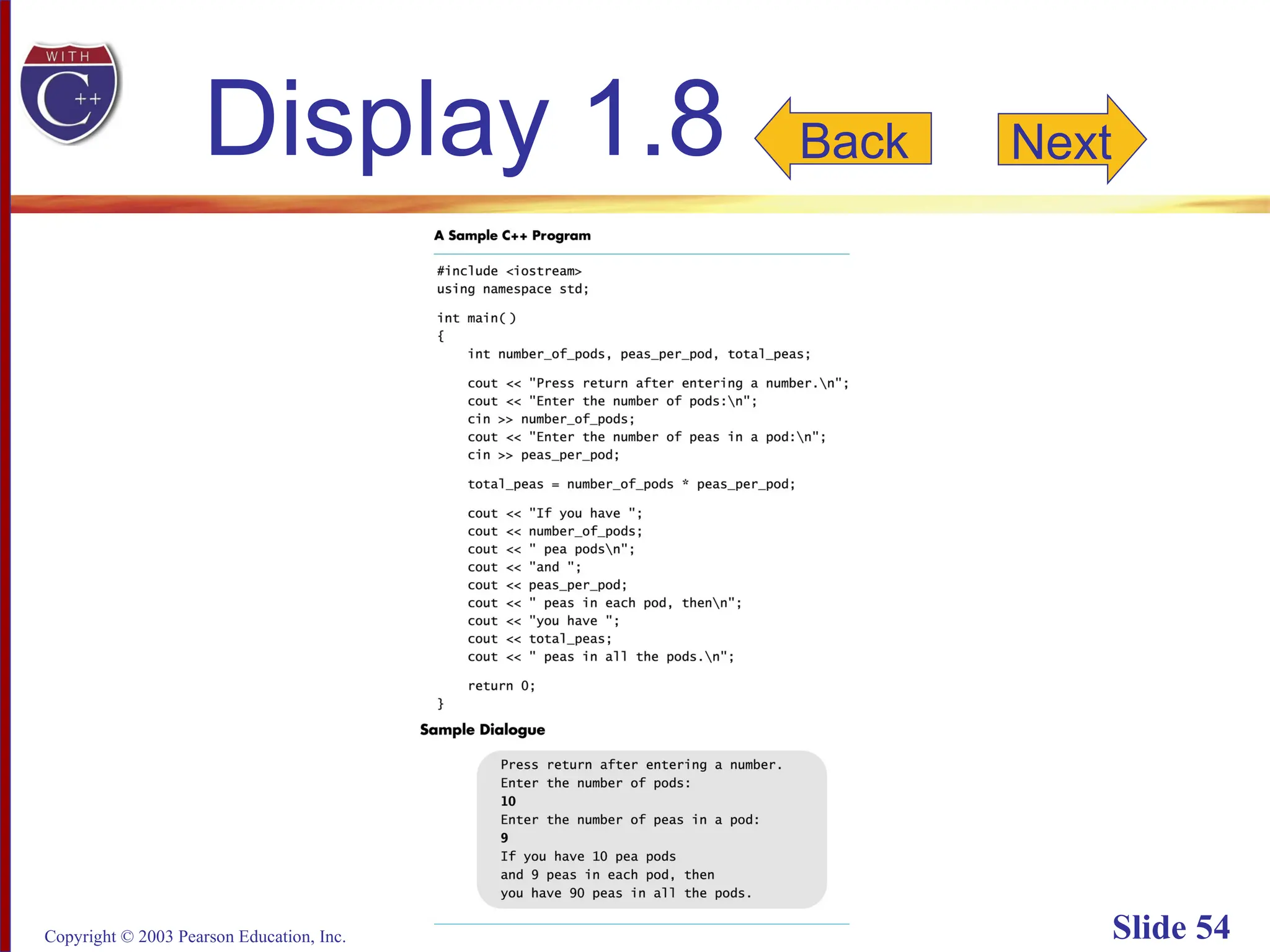Screen dimensions: 1270x952
Task: Click the bold input value 9
Action: 504,838
